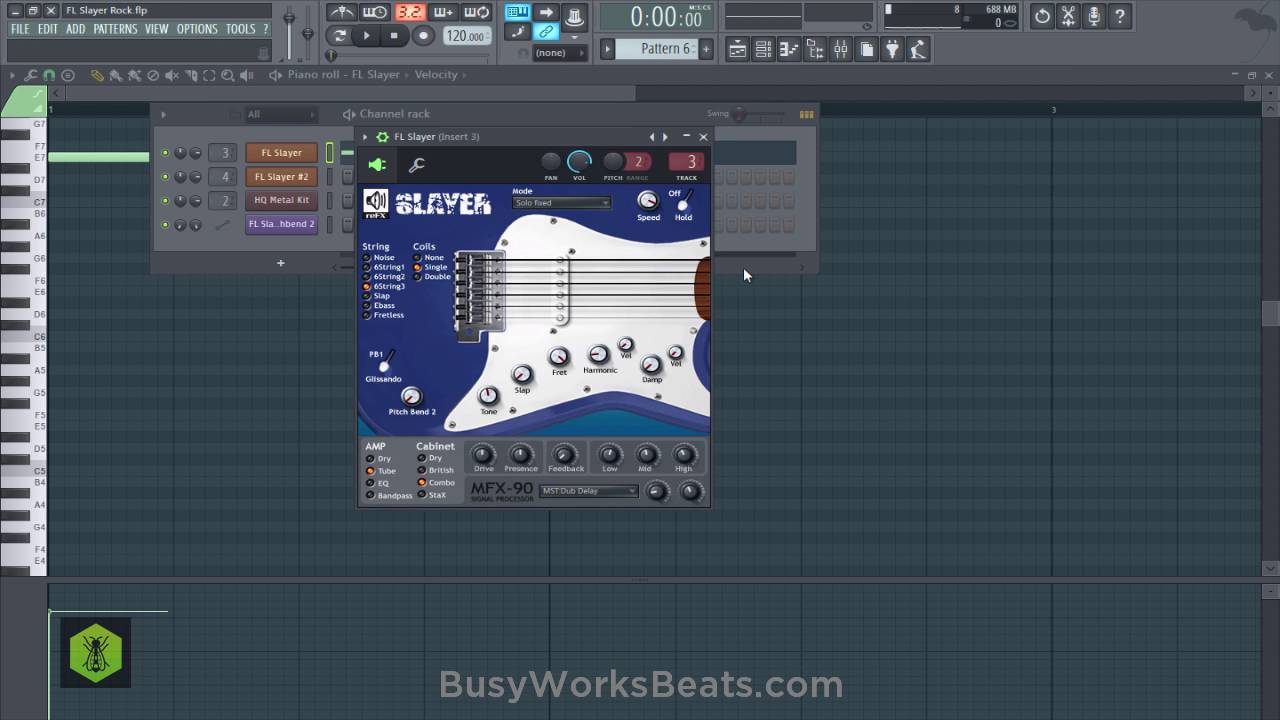Open the PATTERNS menu

115,29
